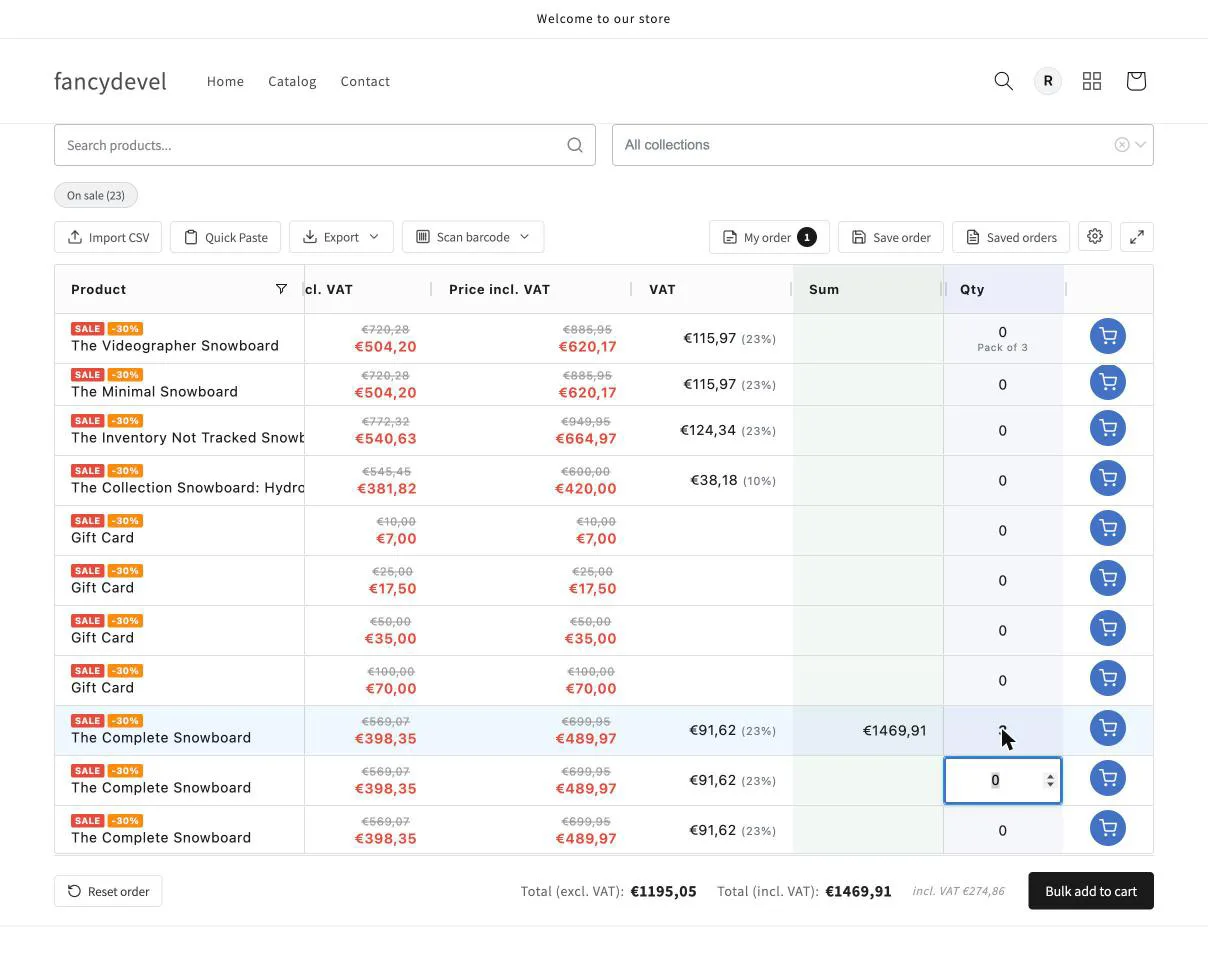Click the Qty column header
This screenshot has width=1208, height=974.
tap(972, 289)
